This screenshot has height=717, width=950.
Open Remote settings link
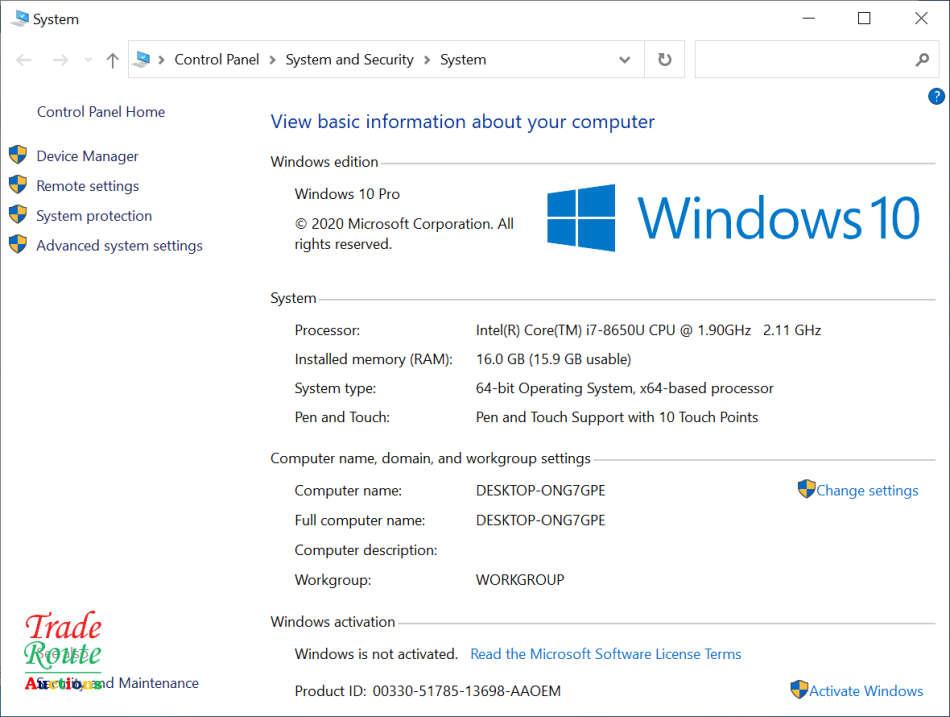(x=87, y=186)
